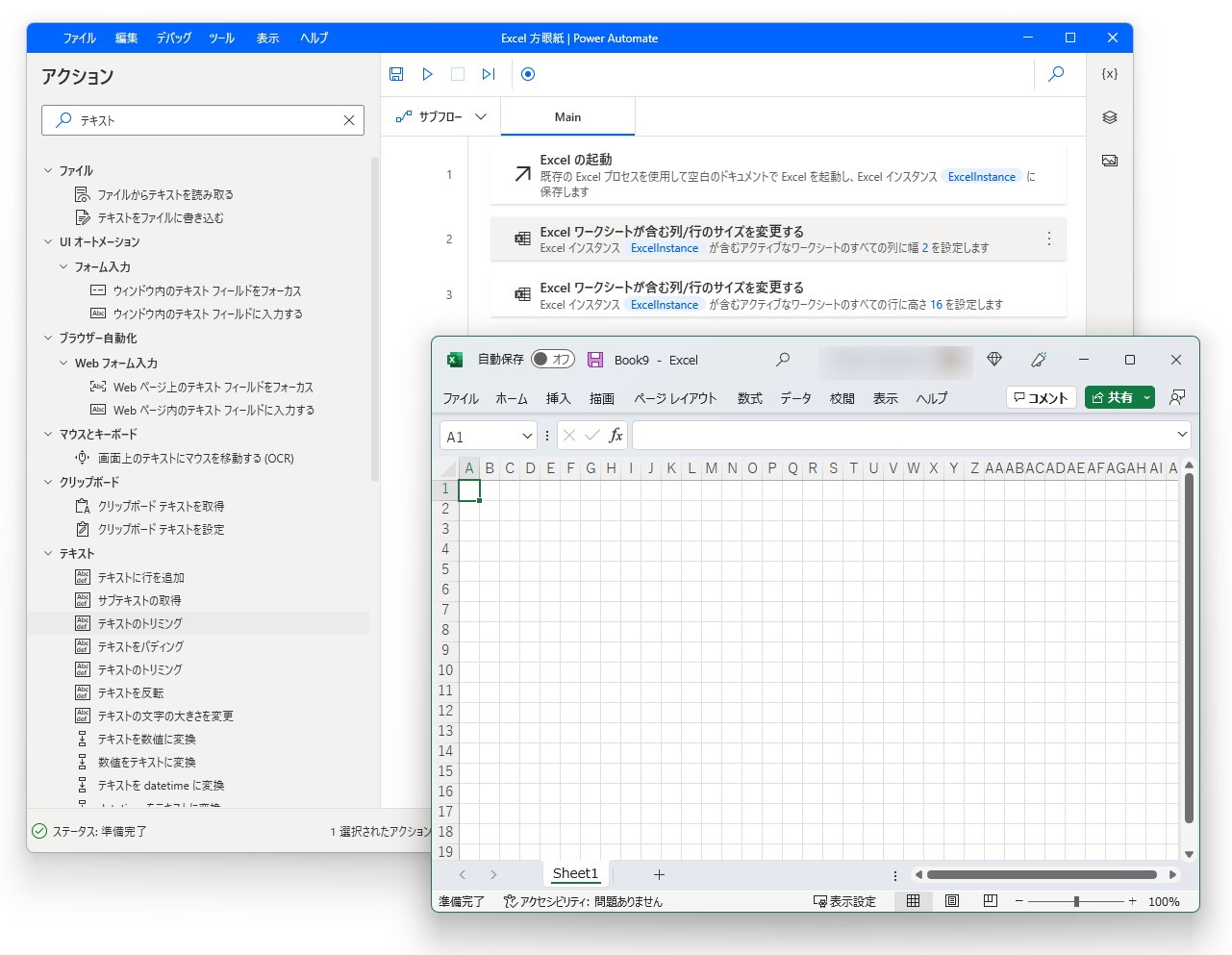The width and height of the screenshot is (1232, 955).
Task: Open the UI elements panel on right sidebar
Action: [x=1109, y=161]
